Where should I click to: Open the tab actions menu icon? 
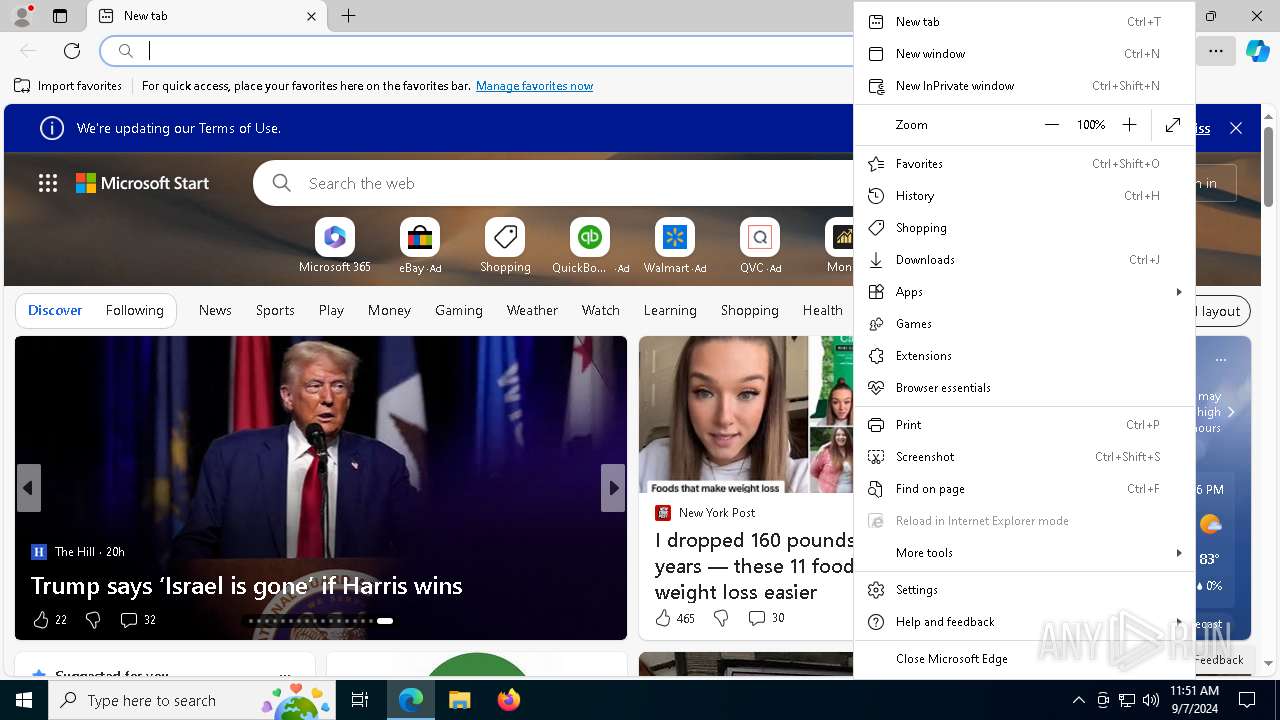pos(60,16)
